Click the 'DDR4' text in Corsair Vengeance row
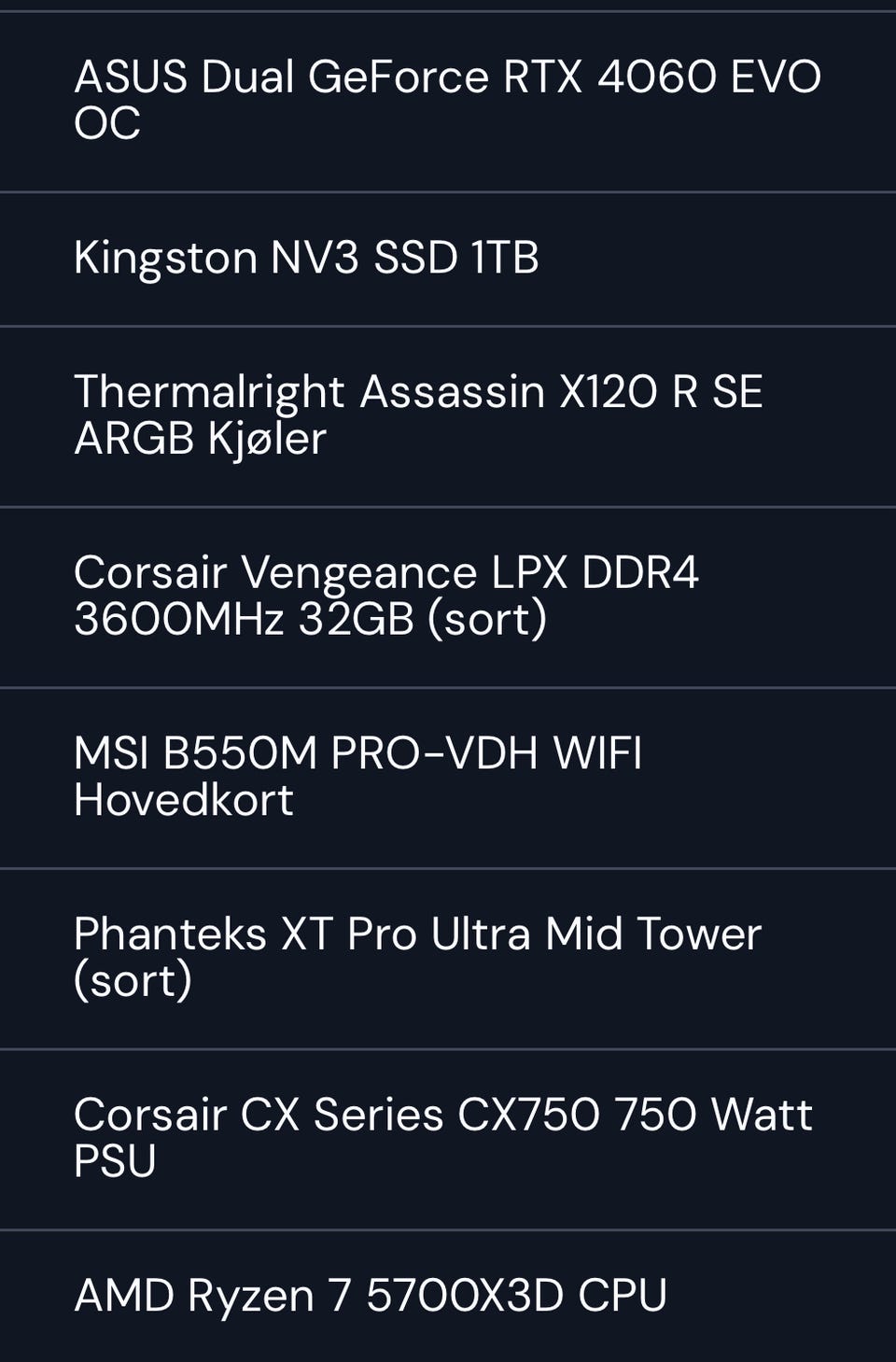The image size is (896, 1362). pos(640,573)
